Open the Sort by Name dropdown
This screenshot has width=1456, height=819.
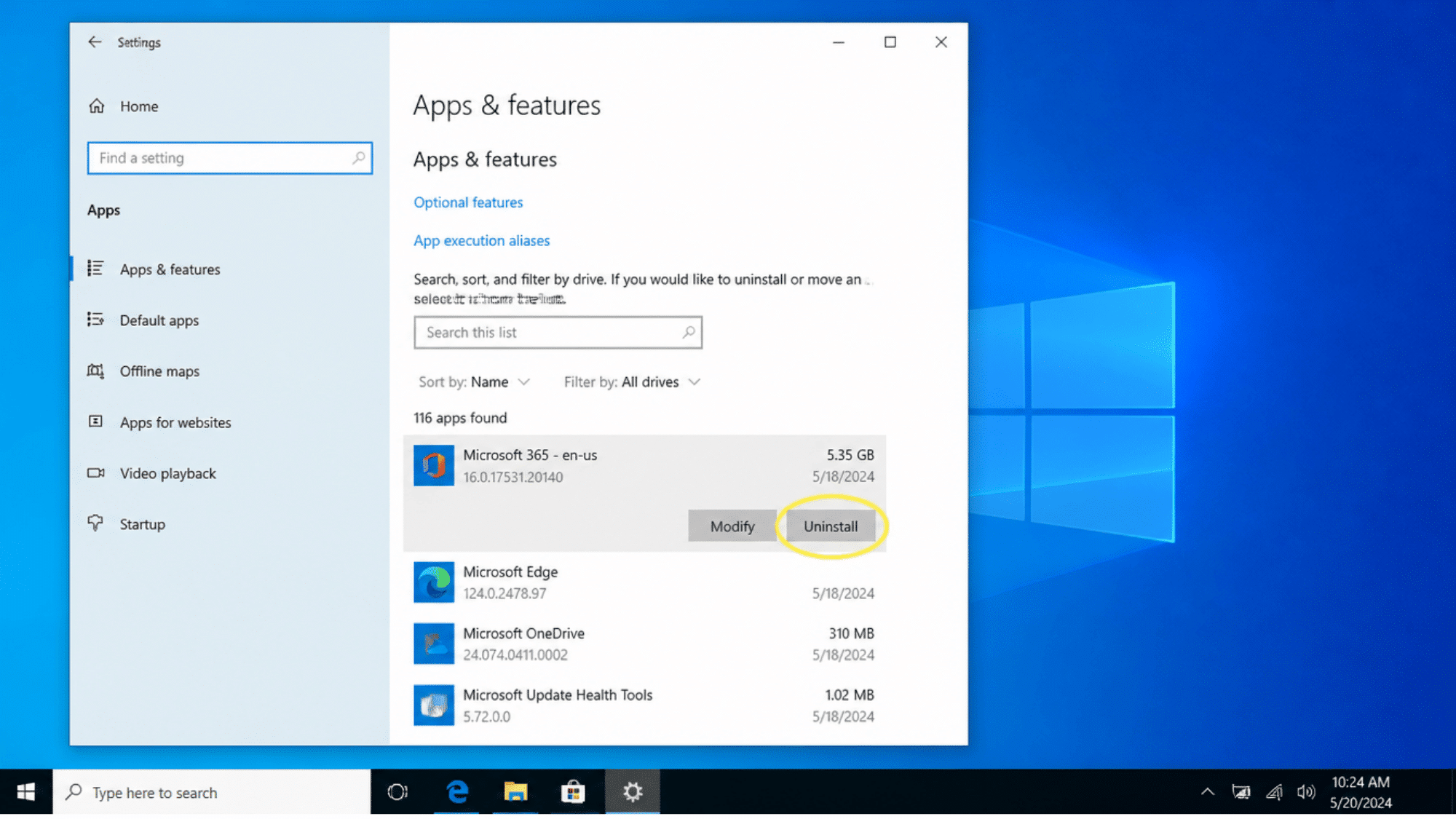(474, 382)
